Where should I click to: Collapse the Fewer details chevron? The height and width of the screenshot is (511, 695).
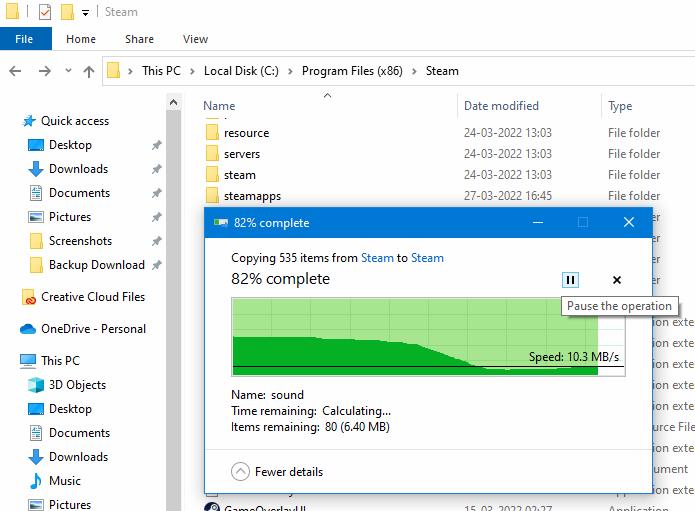click(240, 471)
